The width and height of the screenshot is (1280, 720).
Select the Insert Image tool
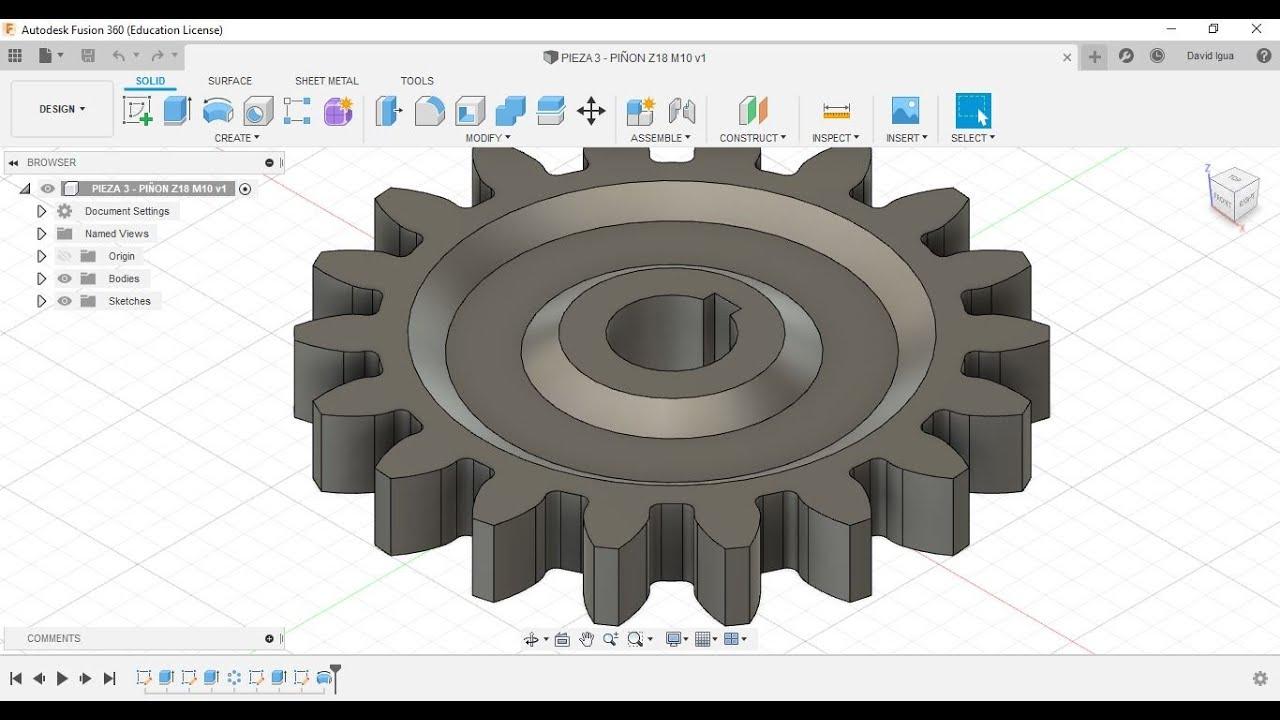[x=905, y=110]
